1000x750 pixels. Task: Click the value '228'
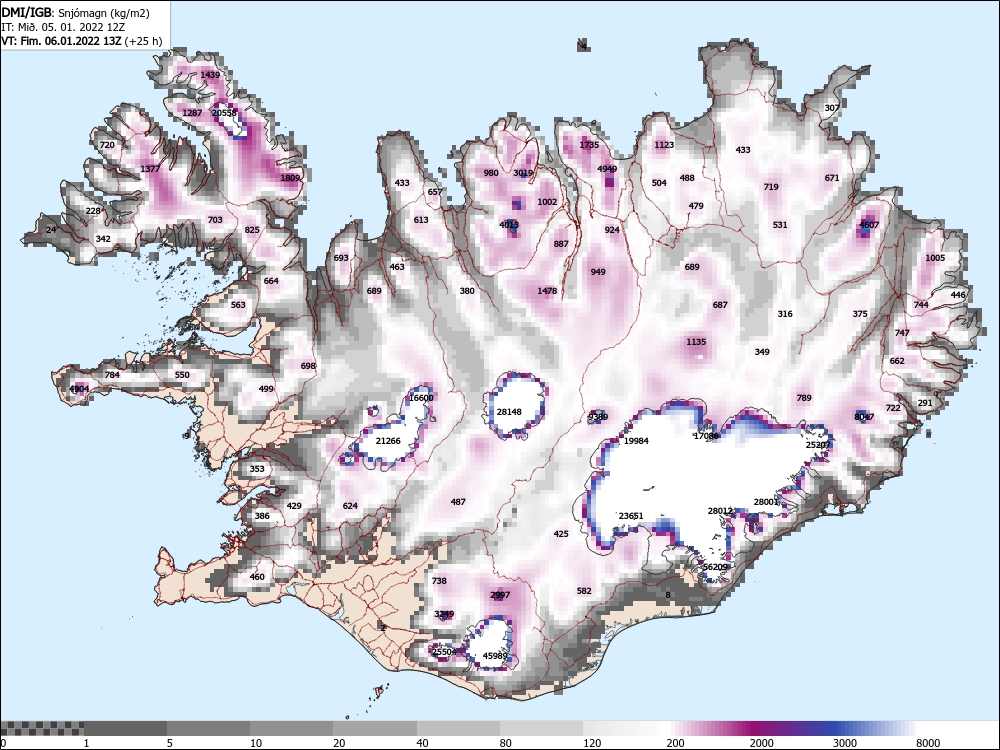click(x=93, y=211)
